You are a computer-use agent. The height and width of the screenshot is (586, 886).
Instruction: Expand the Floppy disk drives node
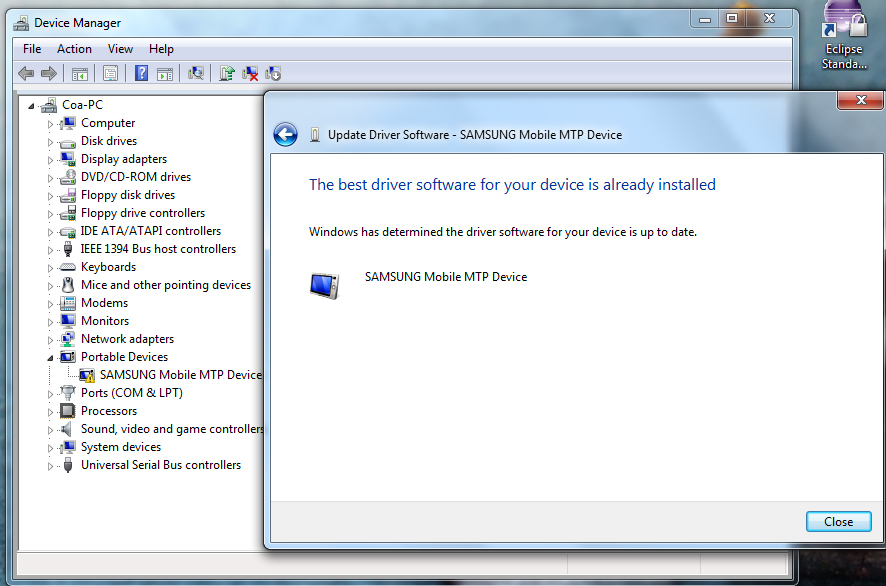coord(50,196)
